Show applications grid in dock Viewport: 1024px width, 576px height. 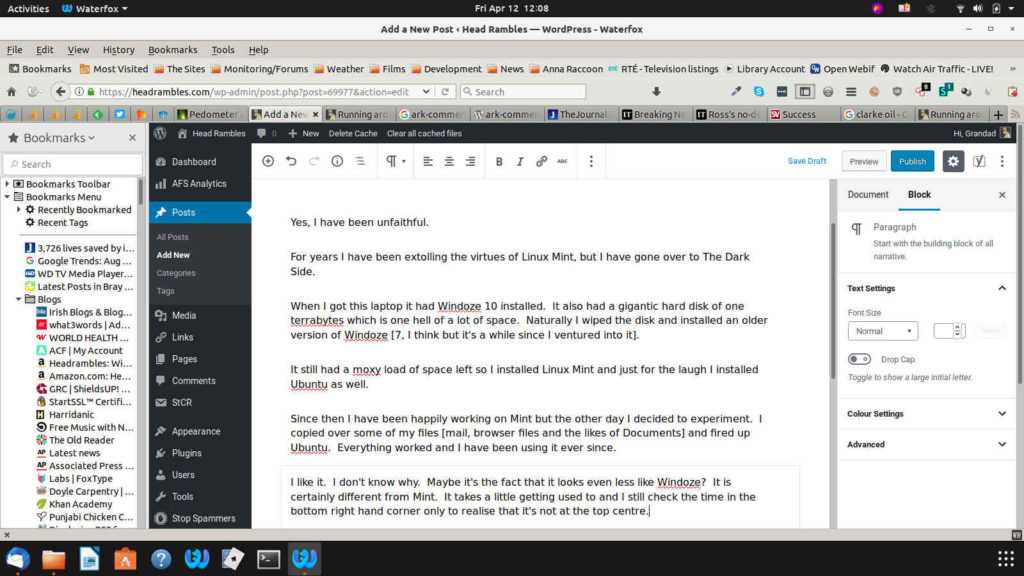(1006, 558)
